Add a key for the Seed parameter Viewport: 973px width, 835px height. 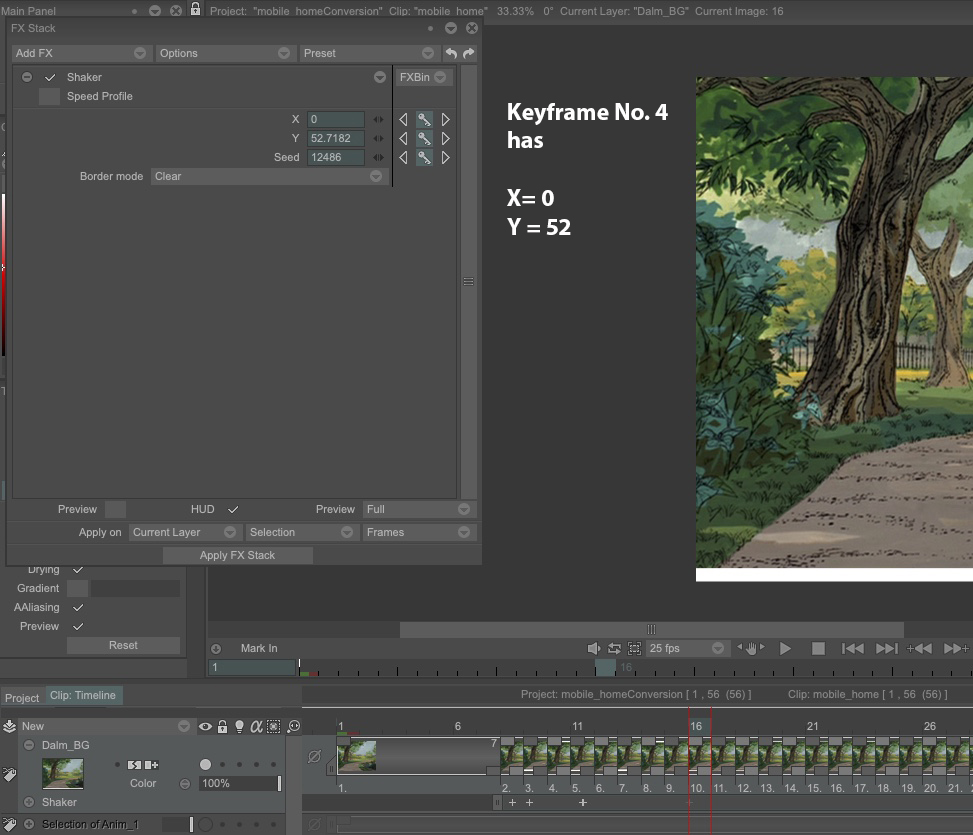(x=424, y=158)
